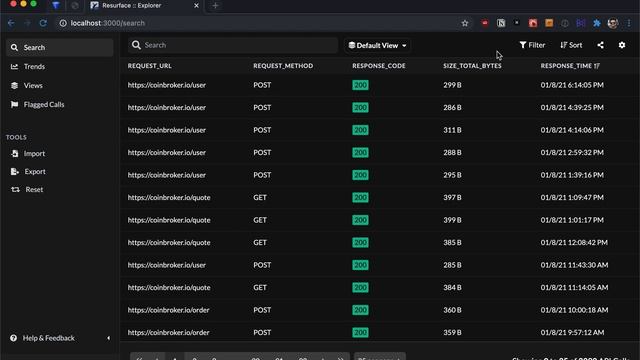Click the Search magnifier icon in sidebar
The height and width of the screenshot is (360, 640).
coord(14,48)
